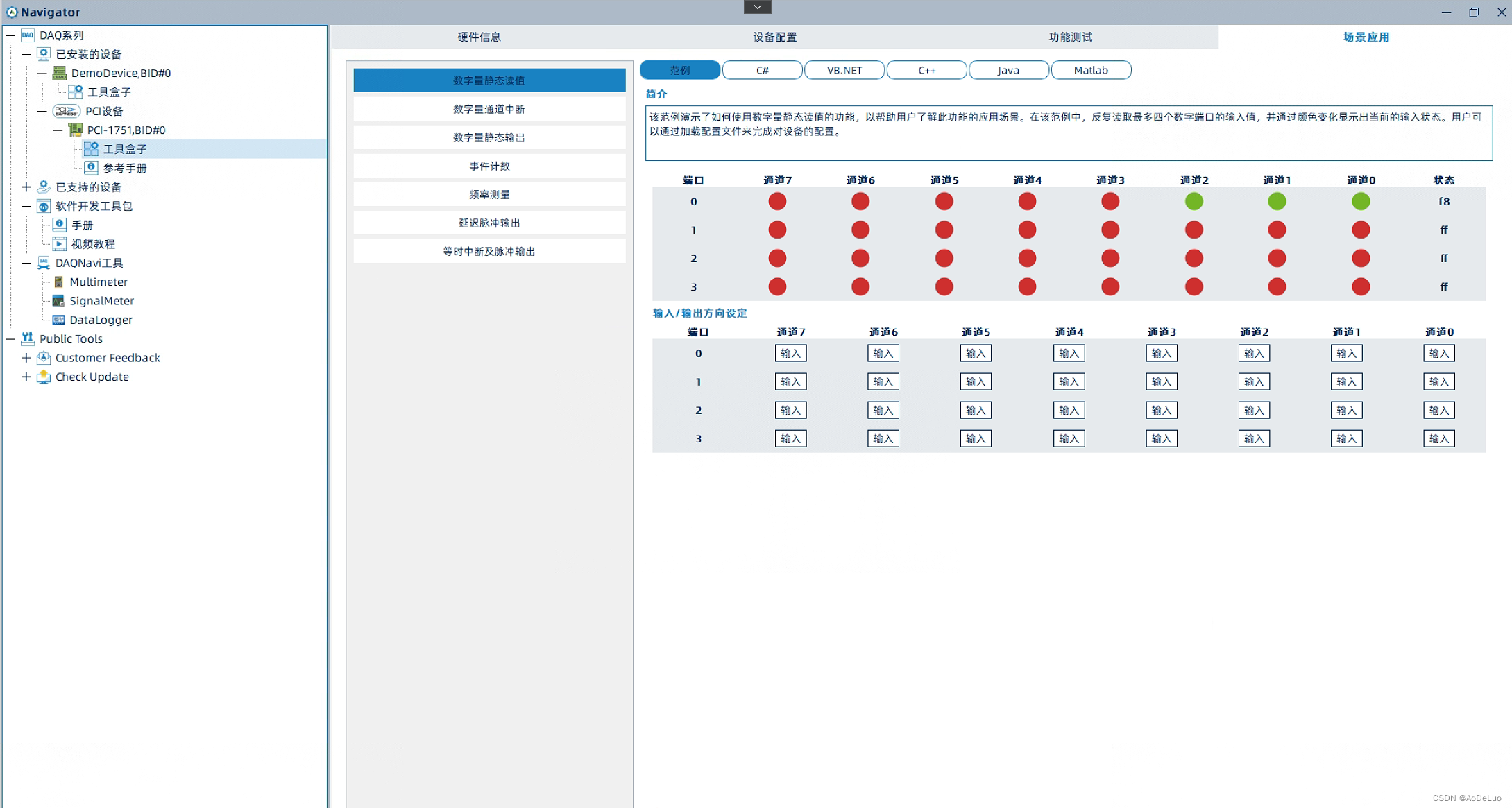Collapse the DAQ系列 tree root
Screen dimensions: 1512x808
point(10,35)
